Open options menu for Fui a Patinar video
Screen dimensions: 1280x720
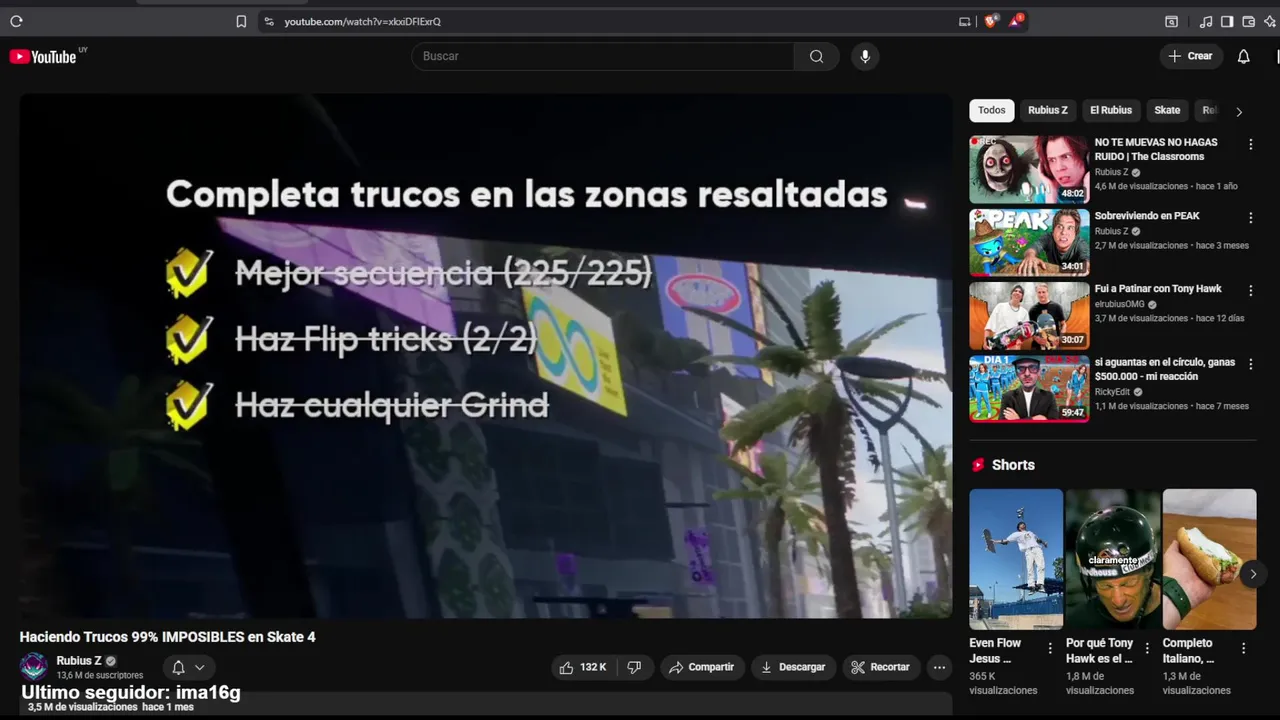click(1250, 290)
